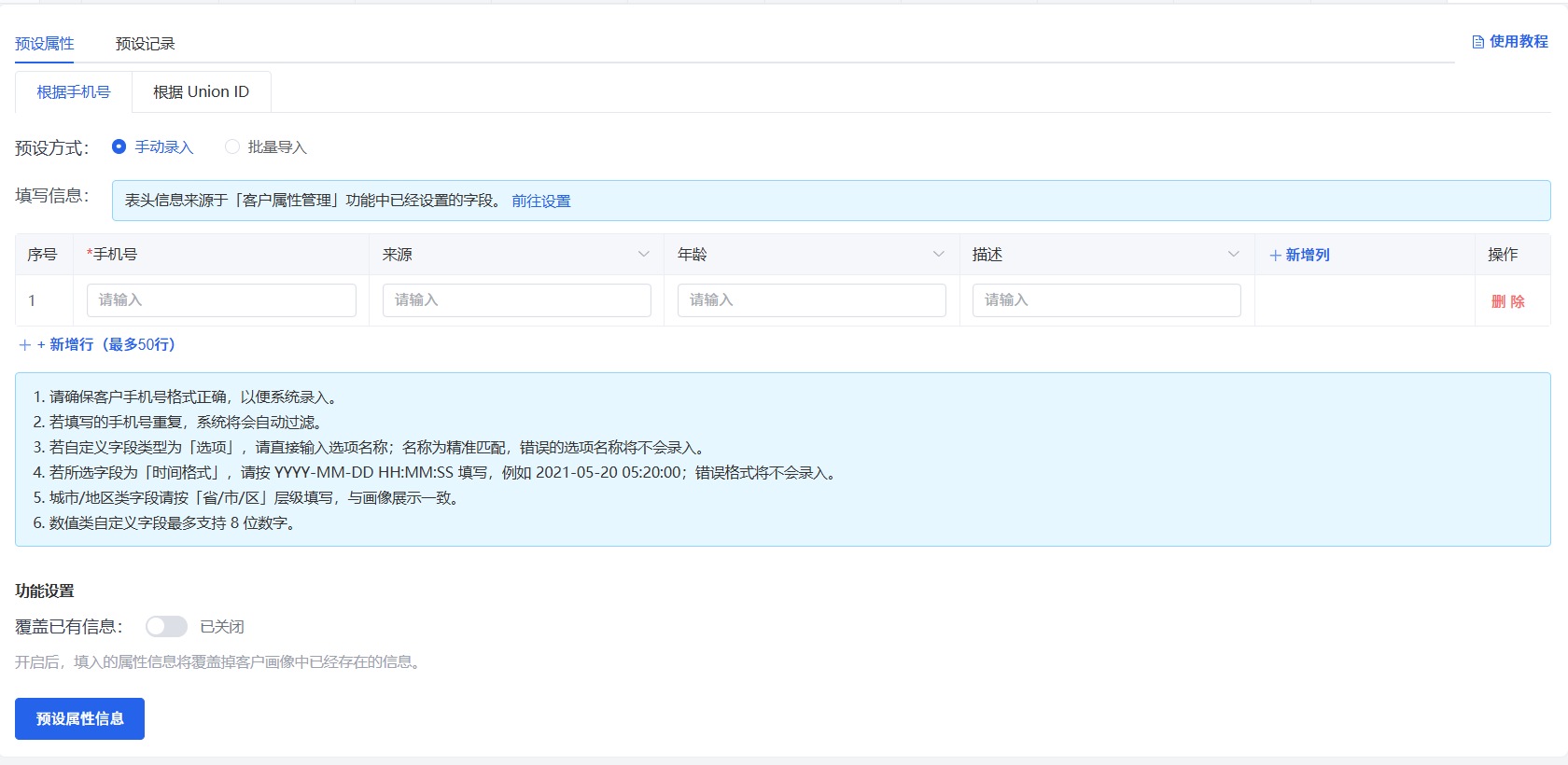Focus the 手机号 input in row 1
Image resolution: width=1568 pixels, height=765 pixels.
[x=221, y=300]
